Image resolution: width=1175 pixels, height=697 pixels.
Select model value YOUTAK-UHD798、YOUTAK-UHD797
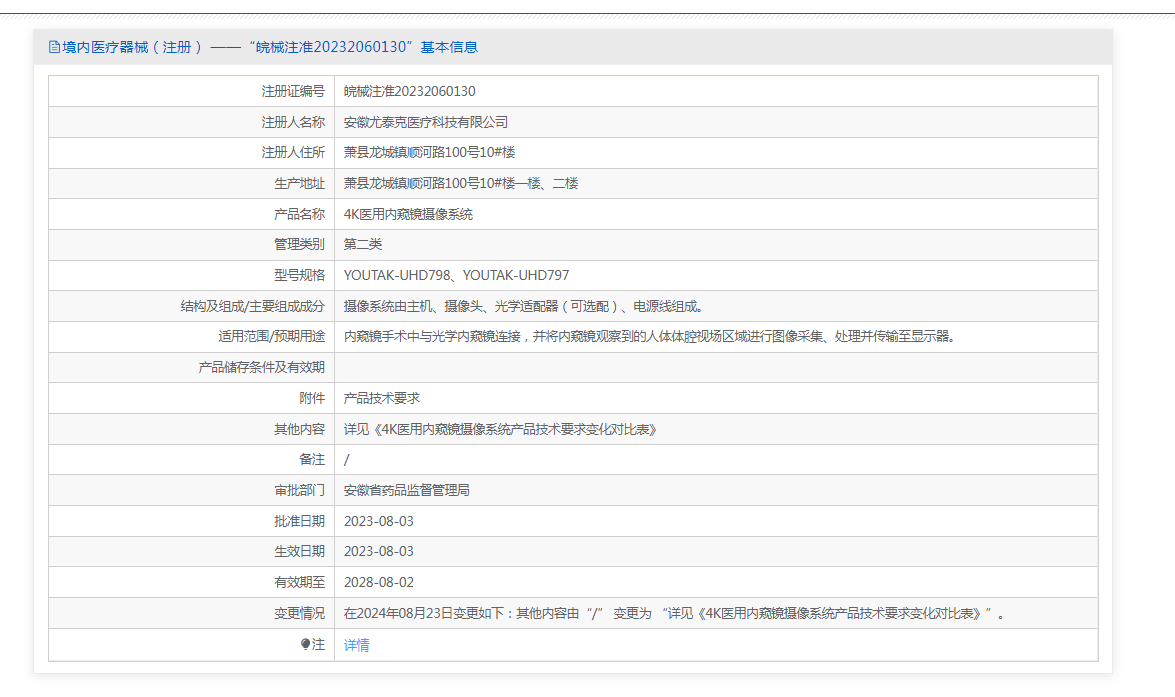[456, 275]
